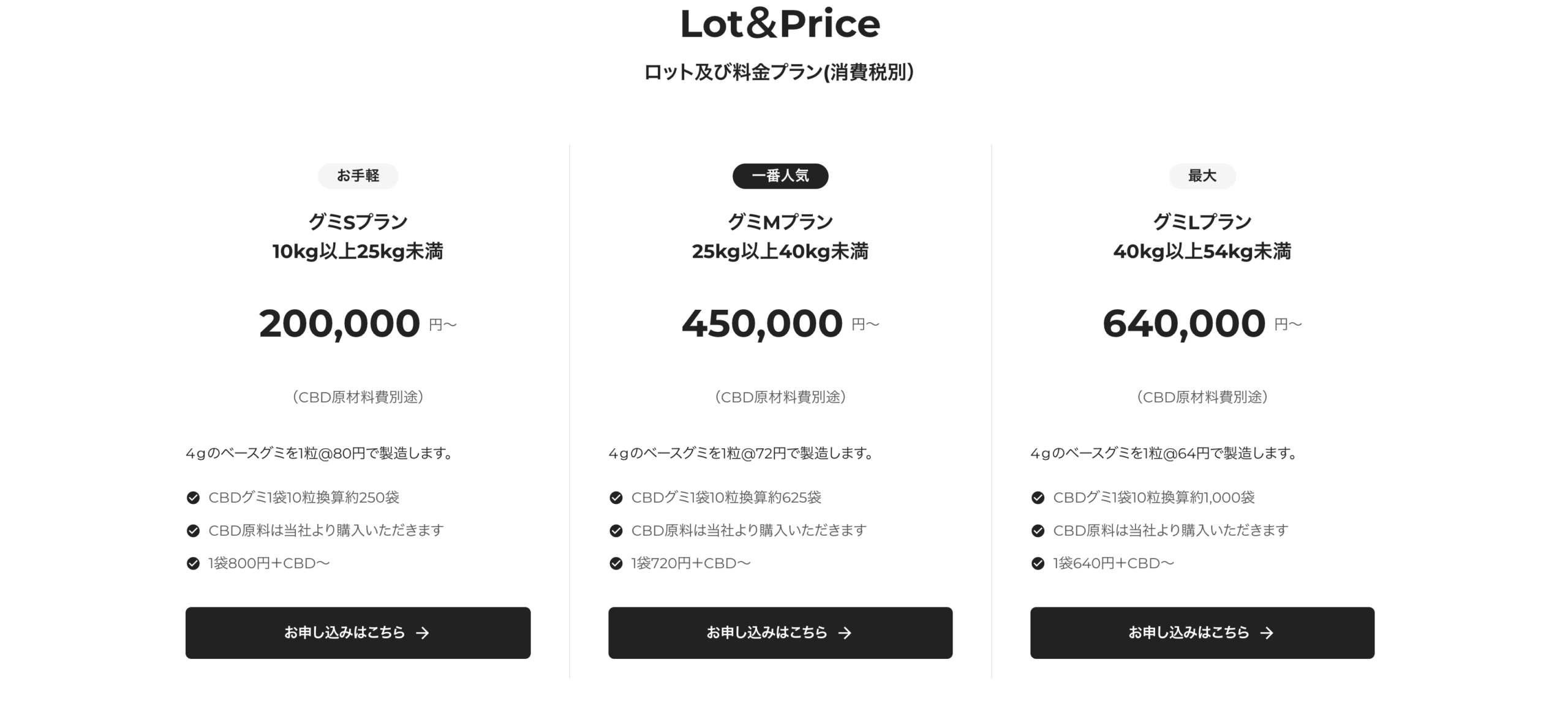Image resolution: width=1568 pixels, height=703 pixels.
Task: Click checkmark icon beside 約250袋
Action: tap(193, 498)
